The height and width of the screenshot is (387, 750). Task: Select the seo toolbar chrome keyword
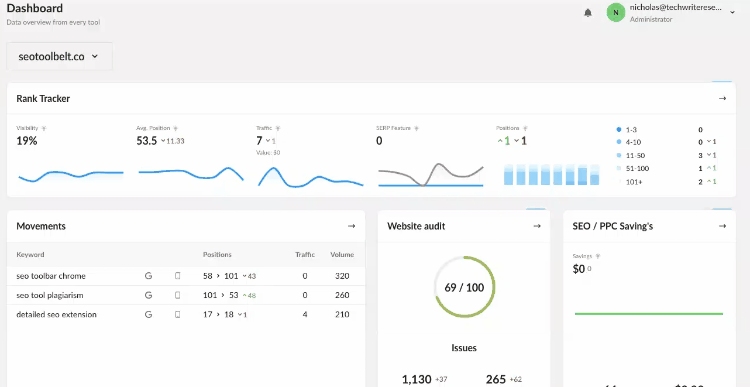(x=51, y=276)
